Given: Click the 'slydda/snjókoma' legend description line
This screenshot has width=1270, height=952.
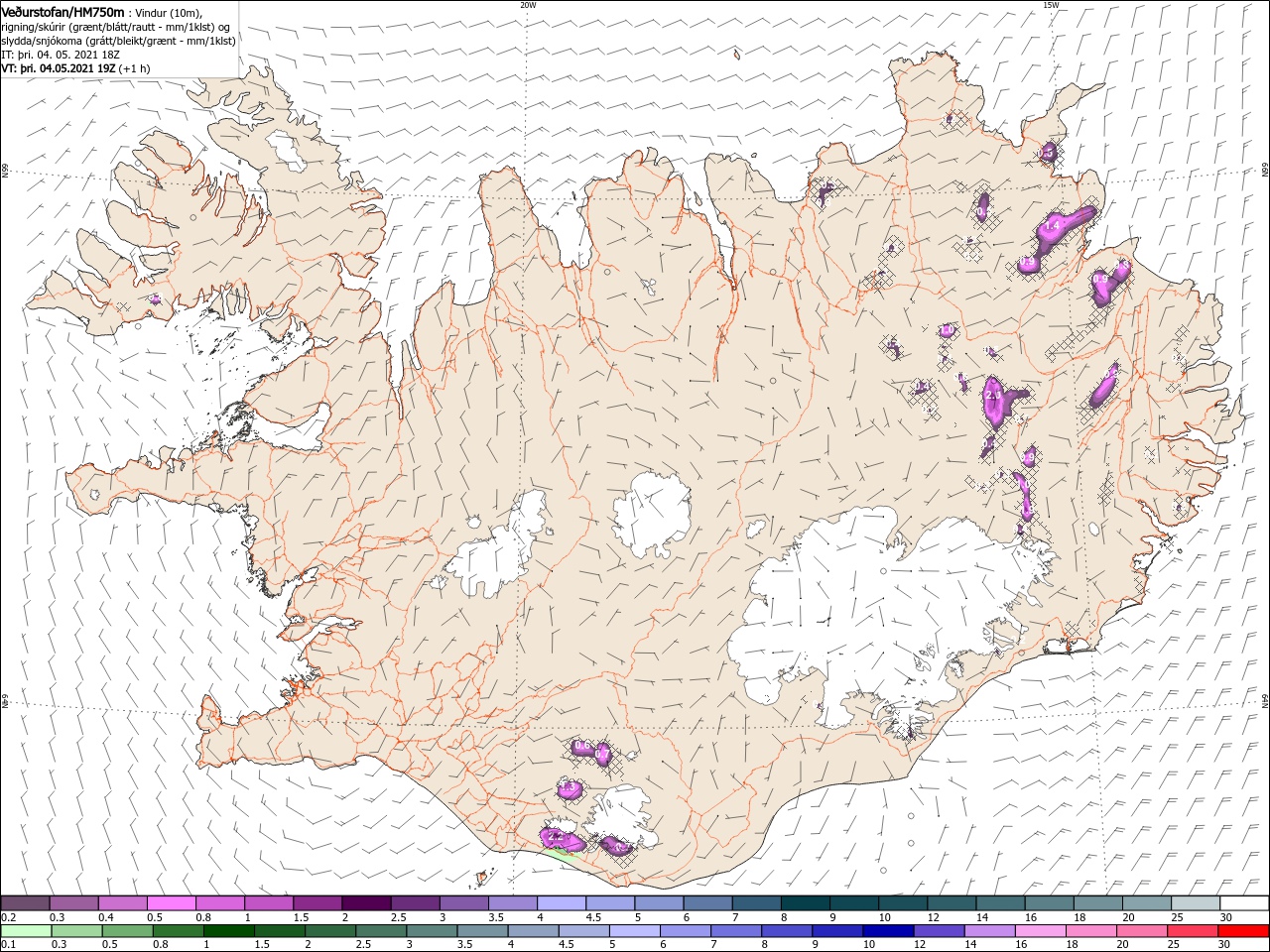Looking at the screenshot, I should point(118,41).
